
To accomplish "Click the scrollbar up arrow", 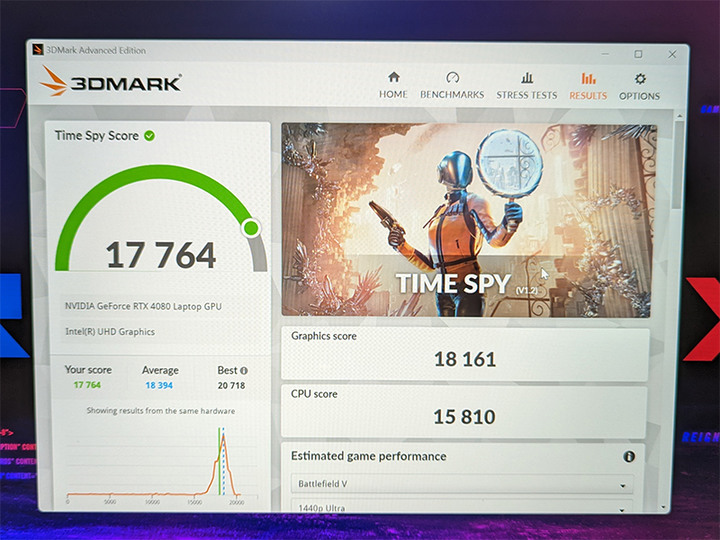I will (680, 116).
